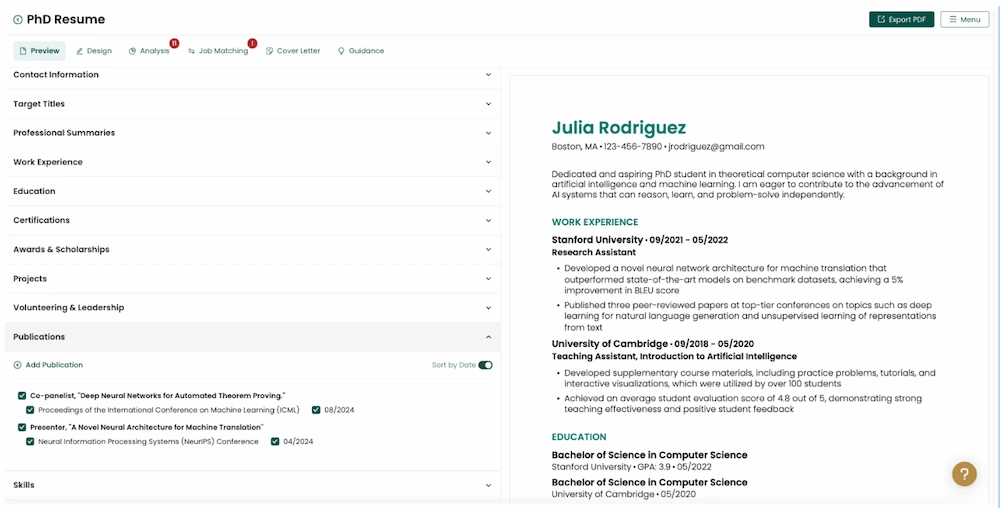Add a new publication
Screen dimensions: 1000x508
coord(48,365)
